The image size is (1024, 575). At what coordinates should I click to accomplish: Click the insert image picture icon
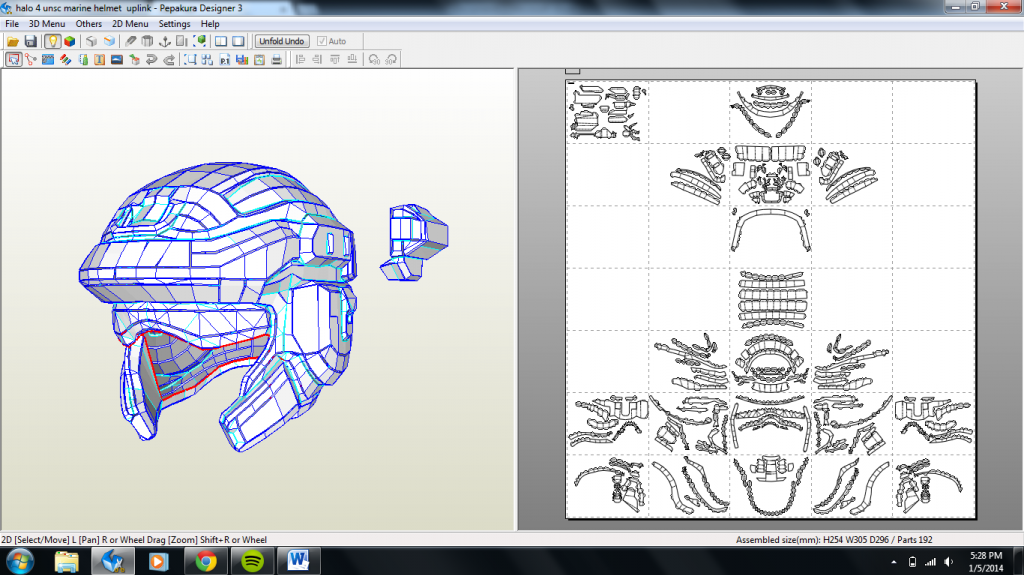(117, 59)
